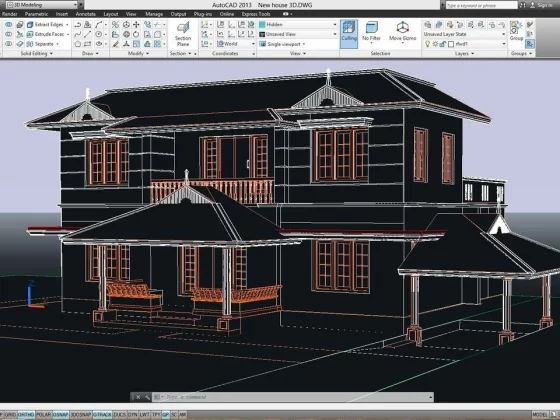Open the Render ribbon tab
The width and height of the screenshot is (560, 420).
click(x=10, y=14)
